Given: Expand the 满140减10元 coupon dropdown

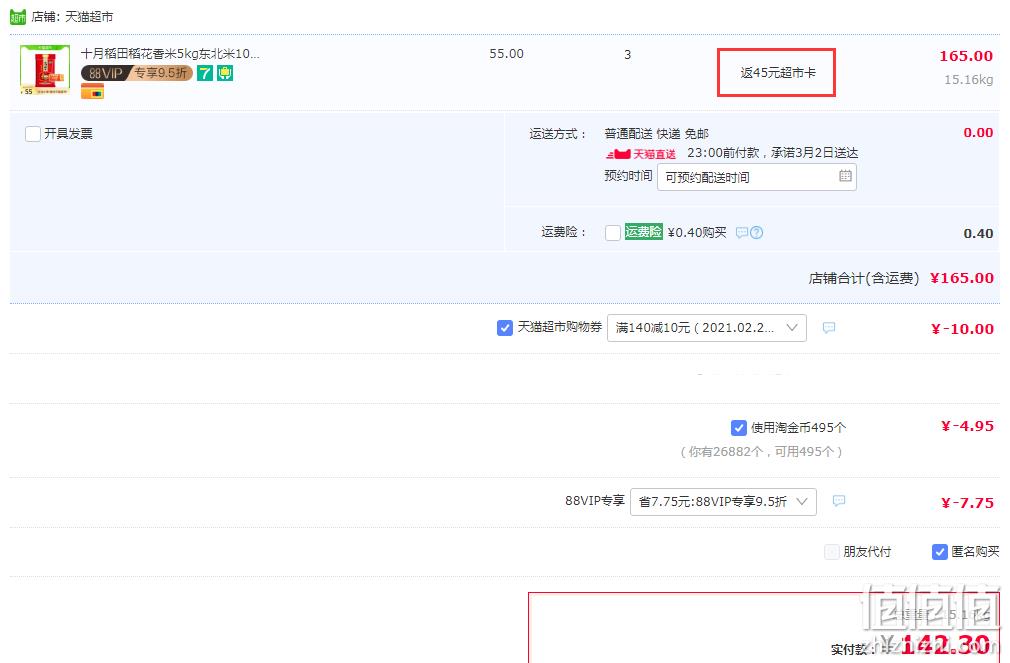Looking at the screenshot, I should (707, 328).
